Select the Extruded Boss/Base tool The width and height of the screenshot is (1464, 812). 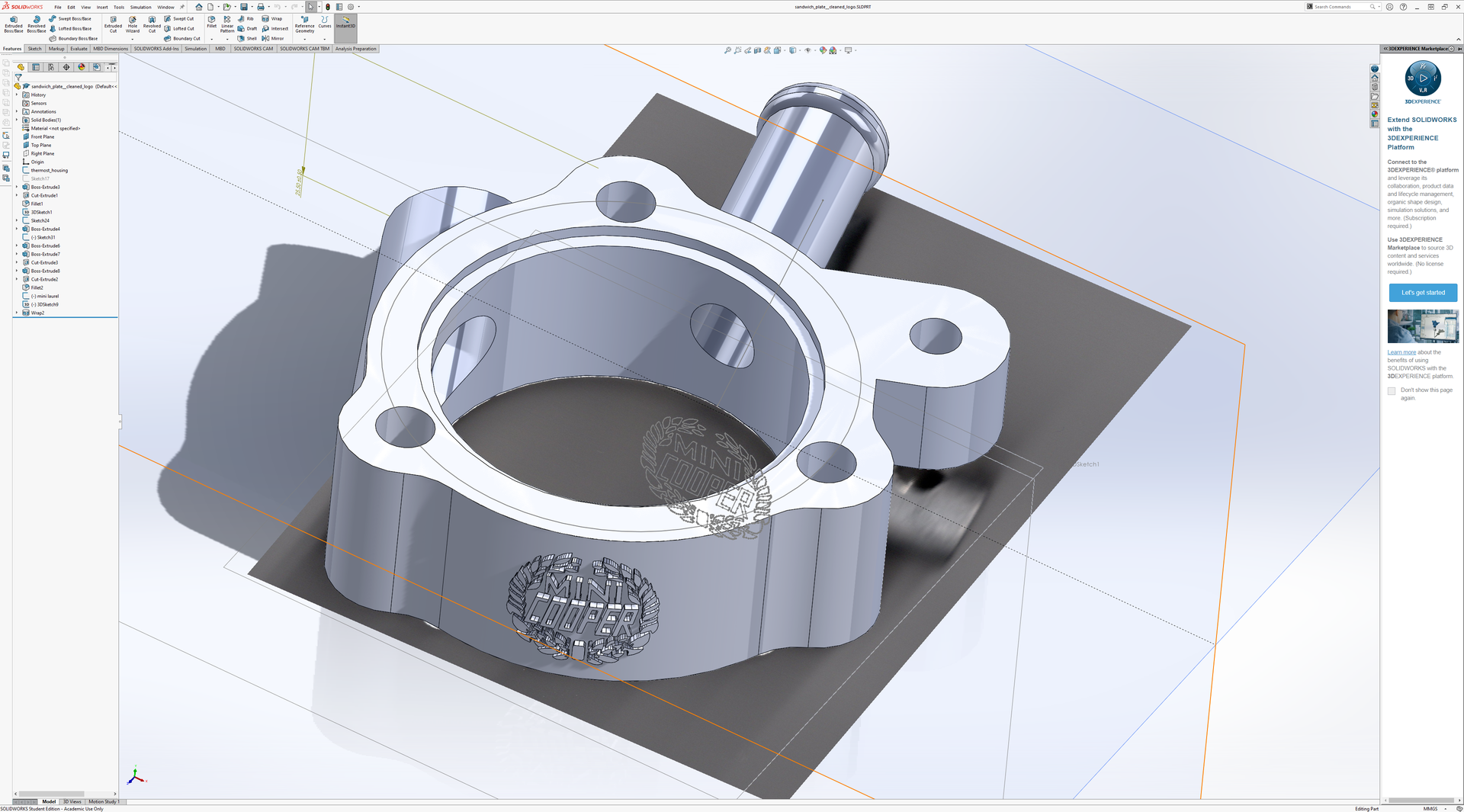click(14, 24)
